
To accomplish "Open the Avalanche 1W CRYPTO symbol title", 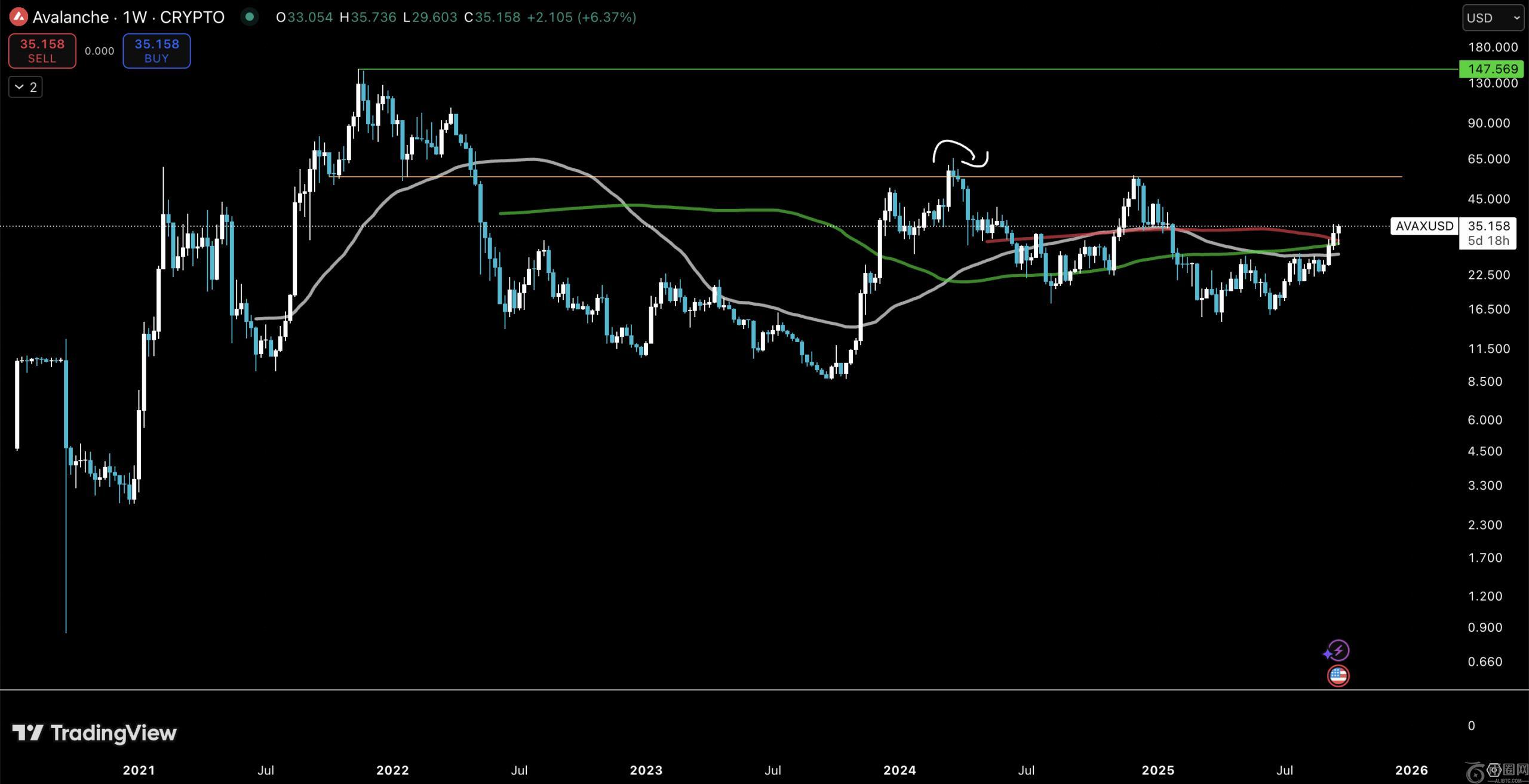I will [x=128, y=17].
